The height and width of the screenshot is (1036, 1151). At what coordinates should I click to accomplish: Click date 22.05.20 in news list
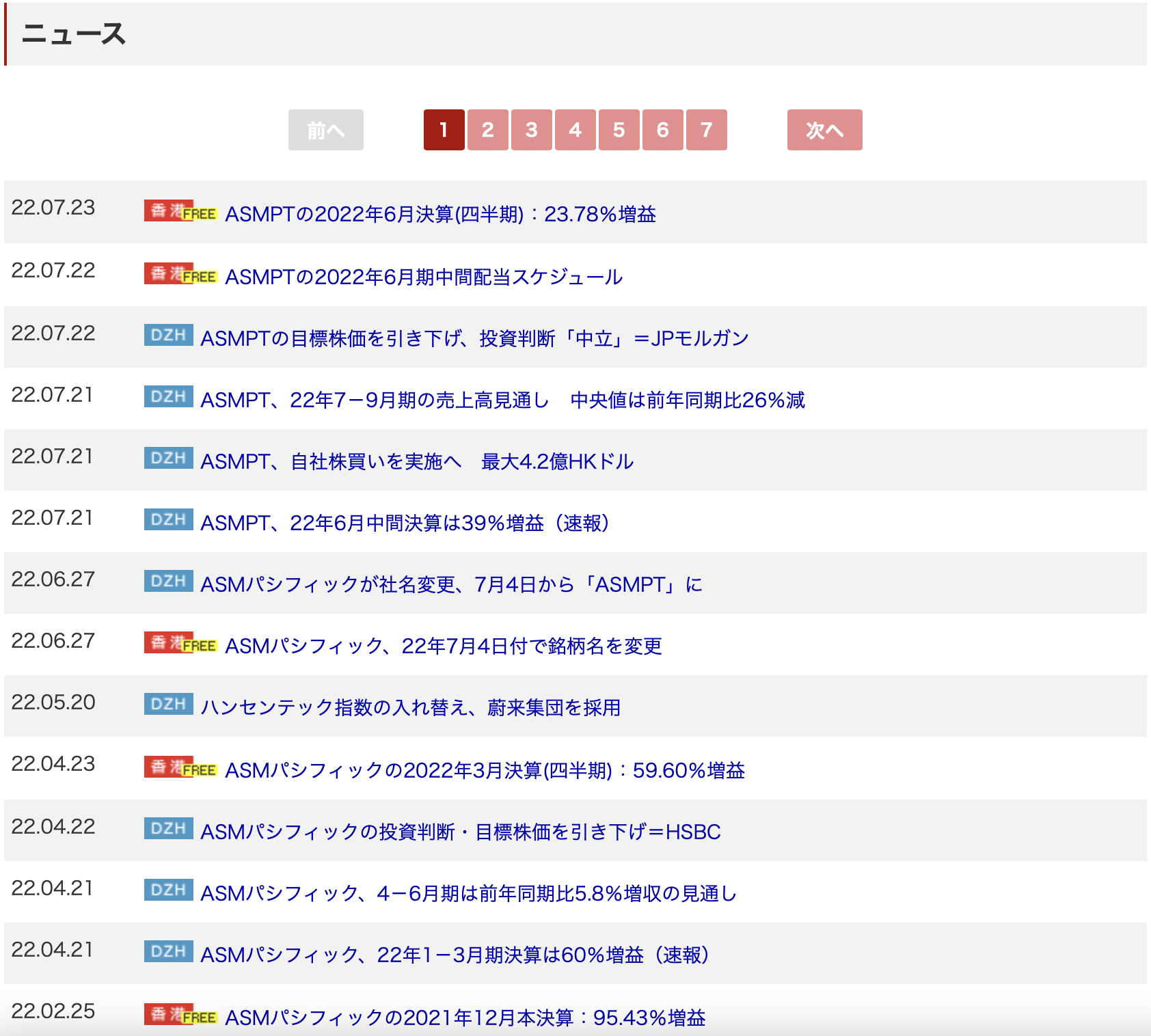[x=53, y=703]
